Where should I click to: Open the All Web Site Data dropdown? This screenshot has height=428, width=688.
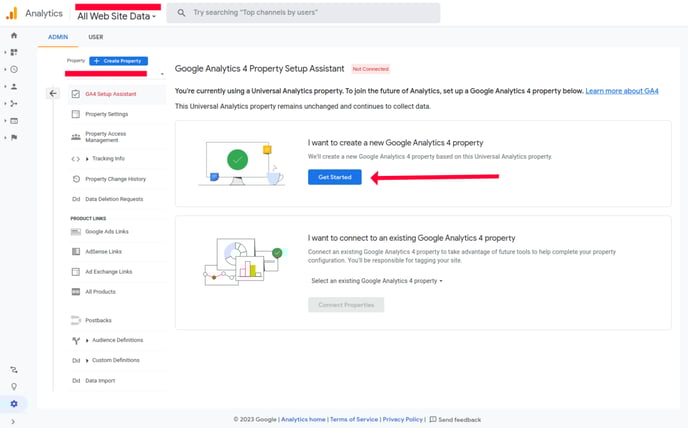(116, 16)
